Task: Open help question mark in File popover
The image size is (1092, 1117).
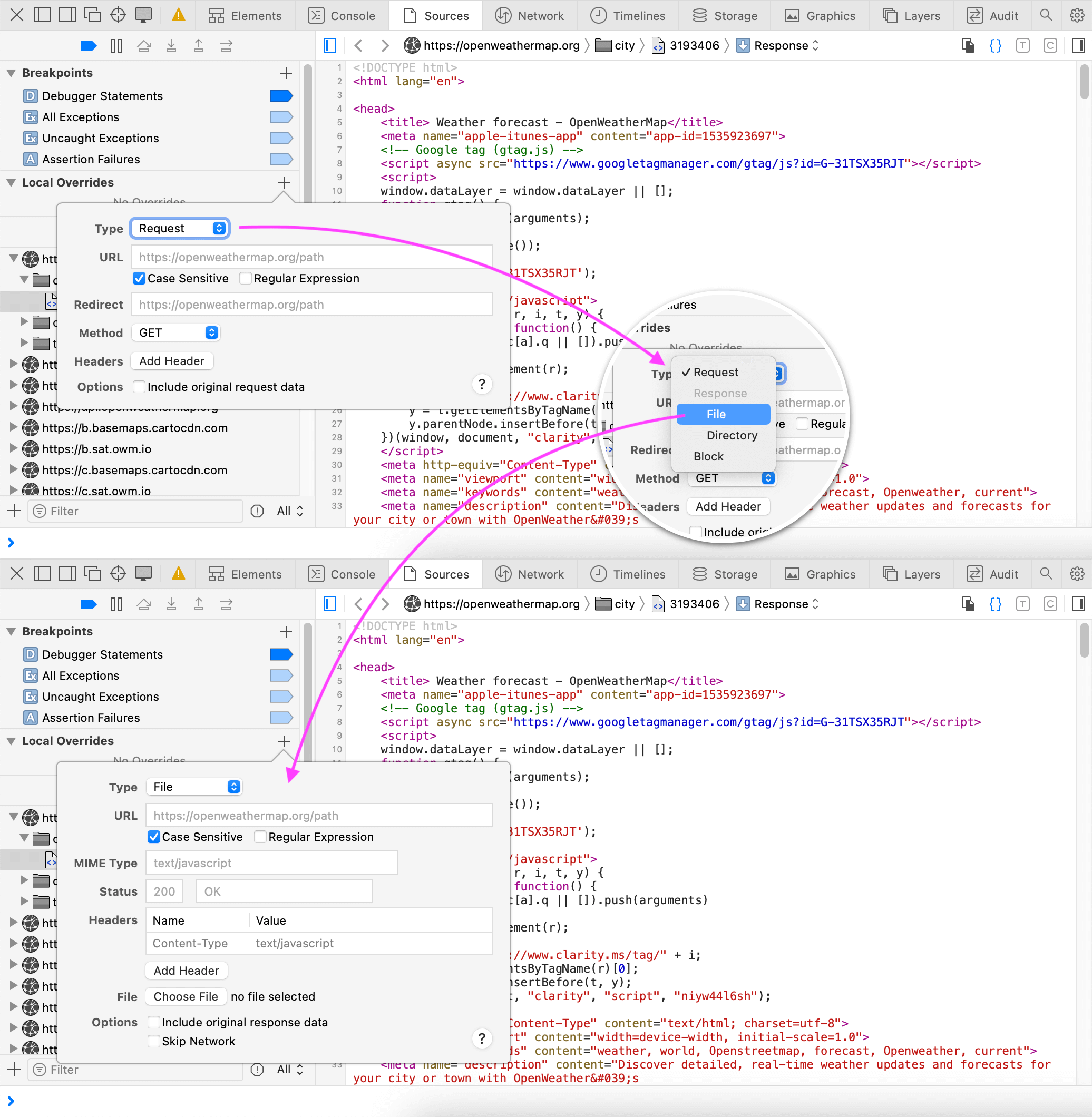Action: (482, 1038)
